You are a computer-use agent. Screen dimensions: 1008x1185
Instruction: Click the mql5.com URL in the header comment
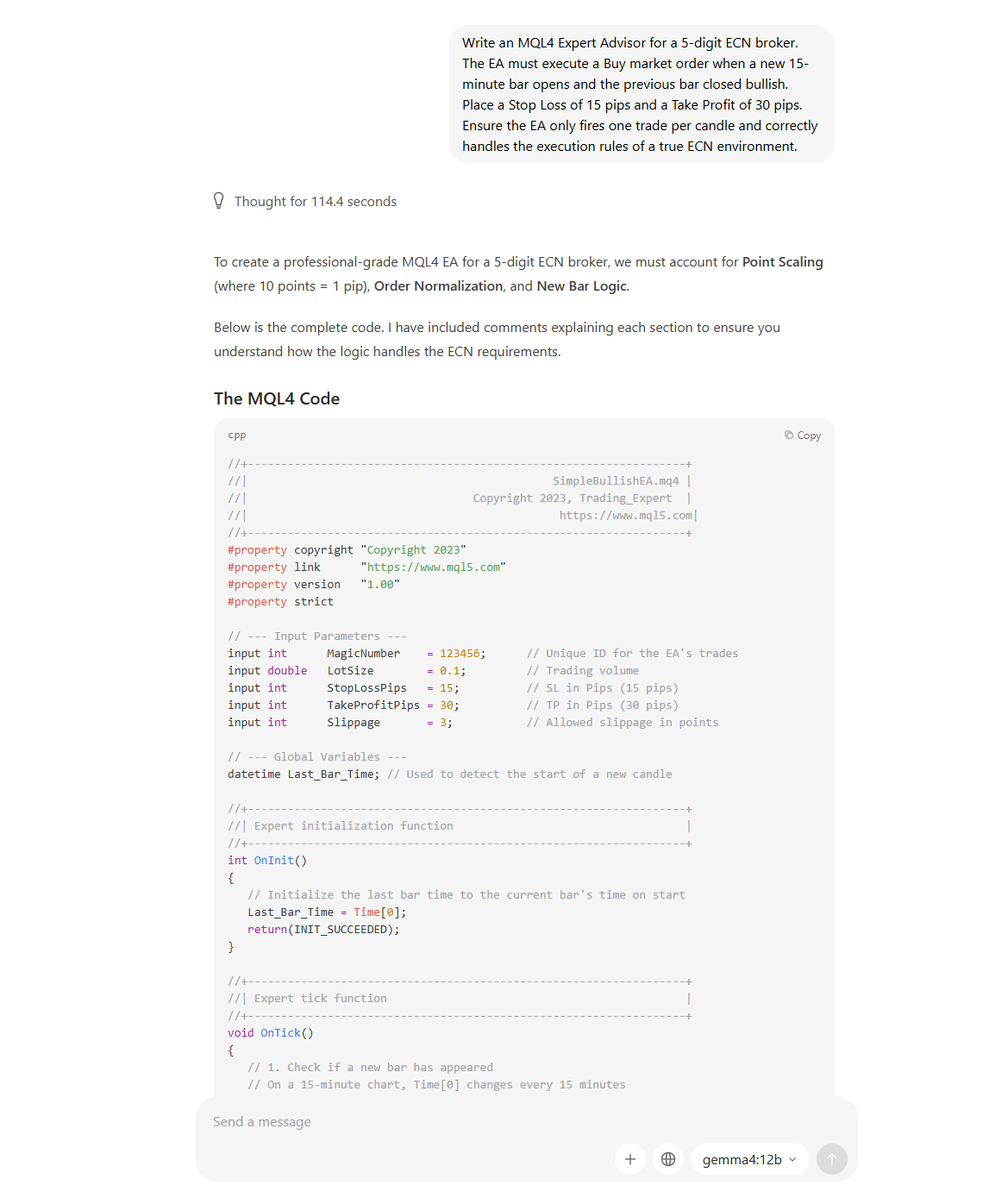626,516
